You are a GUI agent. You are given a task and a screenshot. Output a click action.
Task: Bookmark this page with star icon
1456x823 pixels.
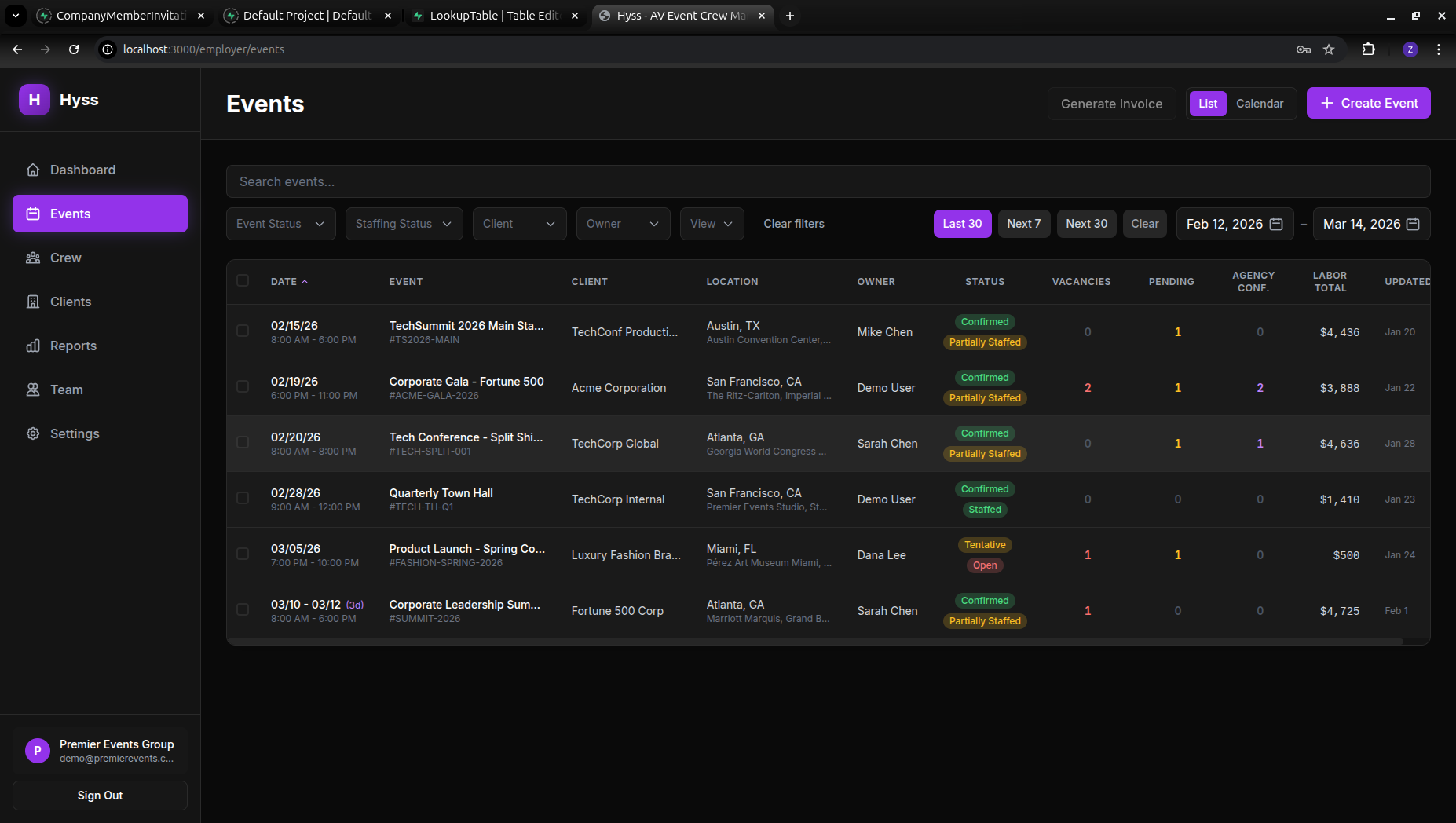click(1329, 49)
